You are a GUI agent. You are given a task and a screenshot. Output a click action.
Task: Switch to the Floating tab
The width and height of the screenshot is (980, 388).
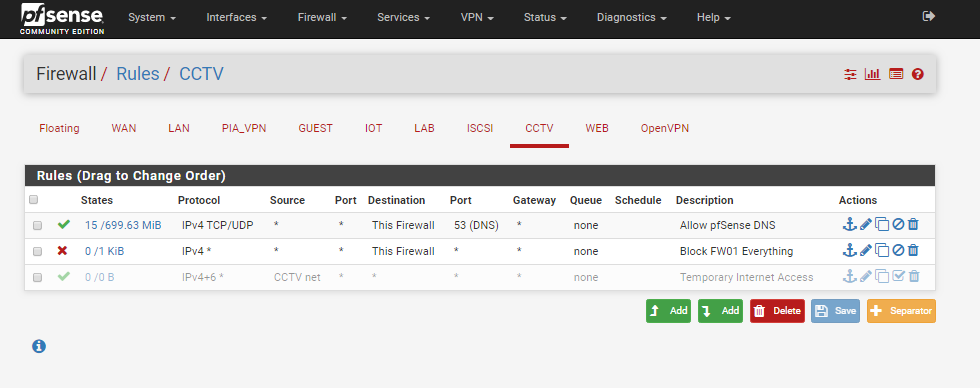[59, 128]
